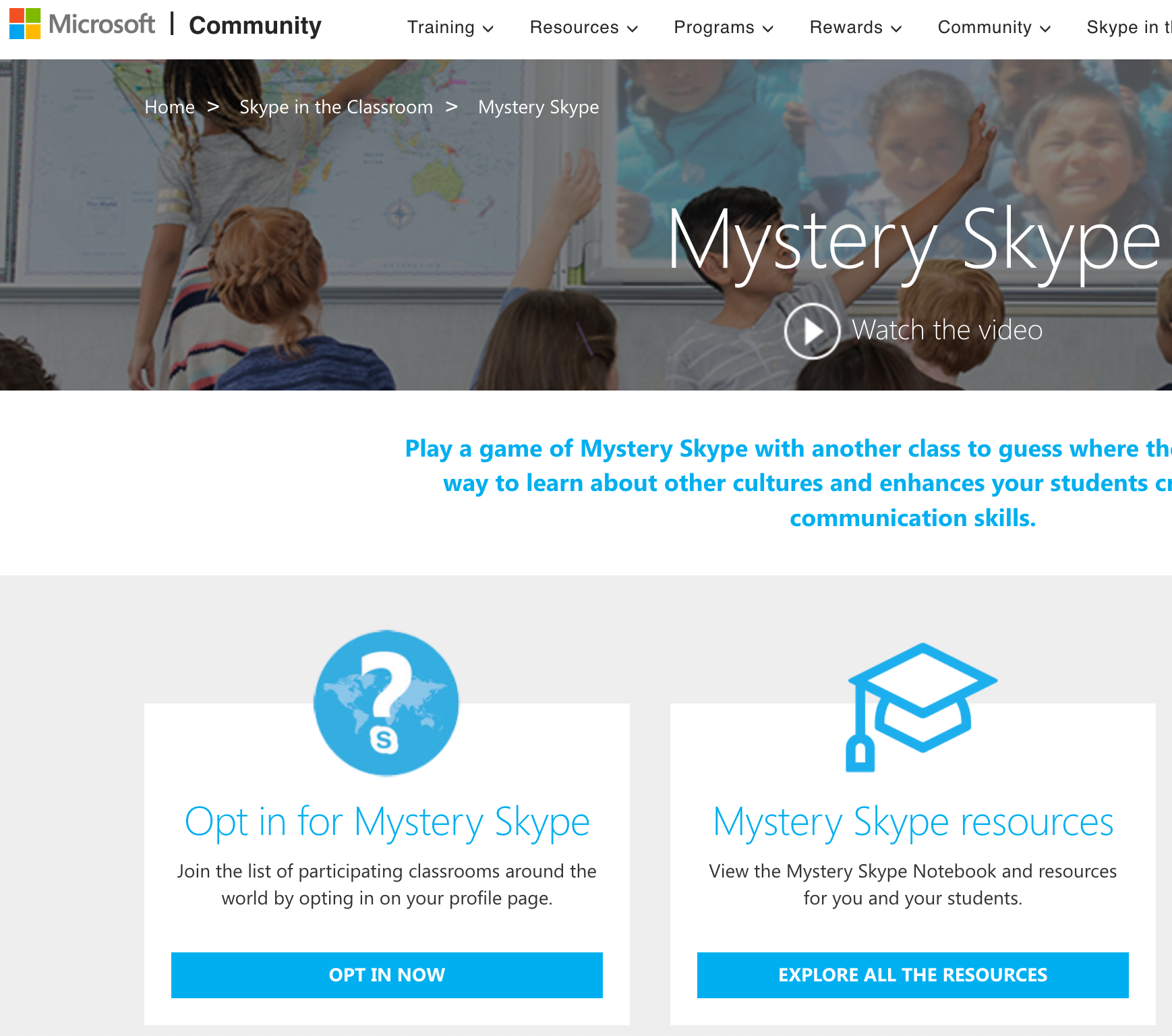Open the Resources menu

[x=583, y=27]
